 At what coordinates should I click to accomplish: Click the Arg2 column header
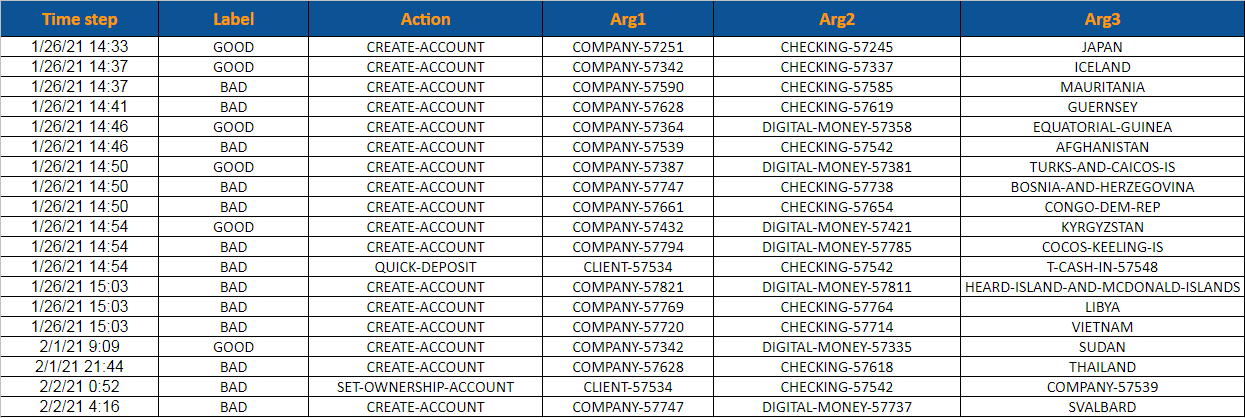[x=836, y=19]
